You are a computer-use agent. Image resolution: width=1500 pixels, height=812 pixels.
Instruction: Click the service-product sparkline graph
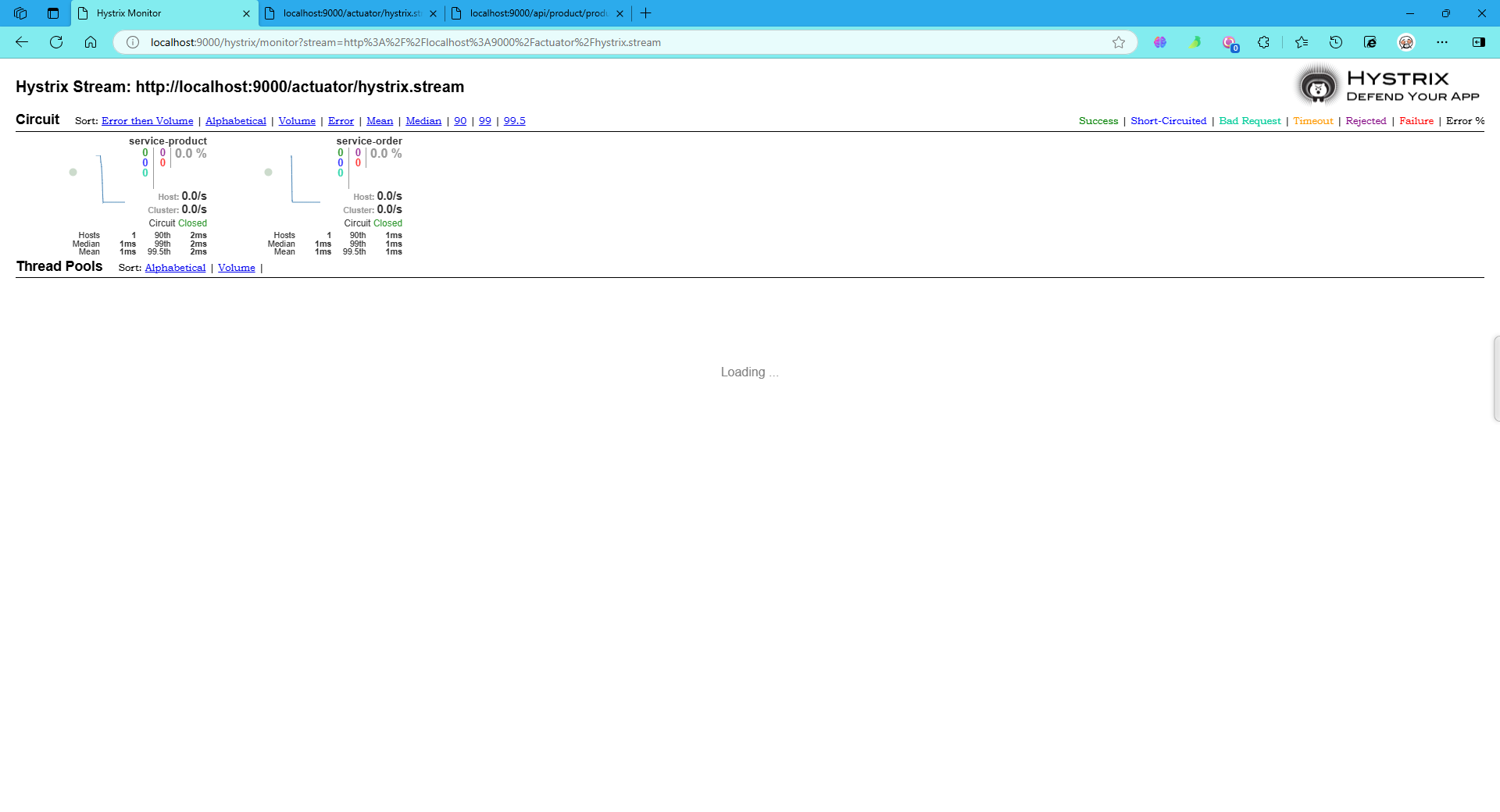pyautogui.click(x=111, y=179)
